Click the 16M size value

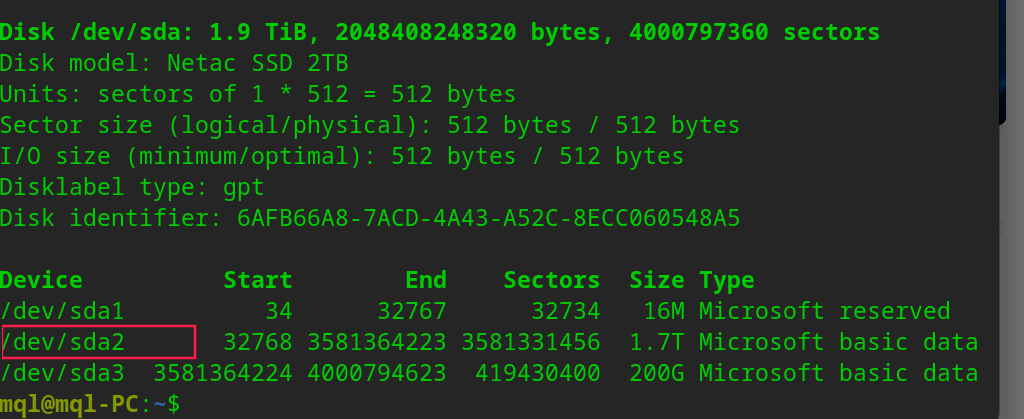[x=664, y=311]
